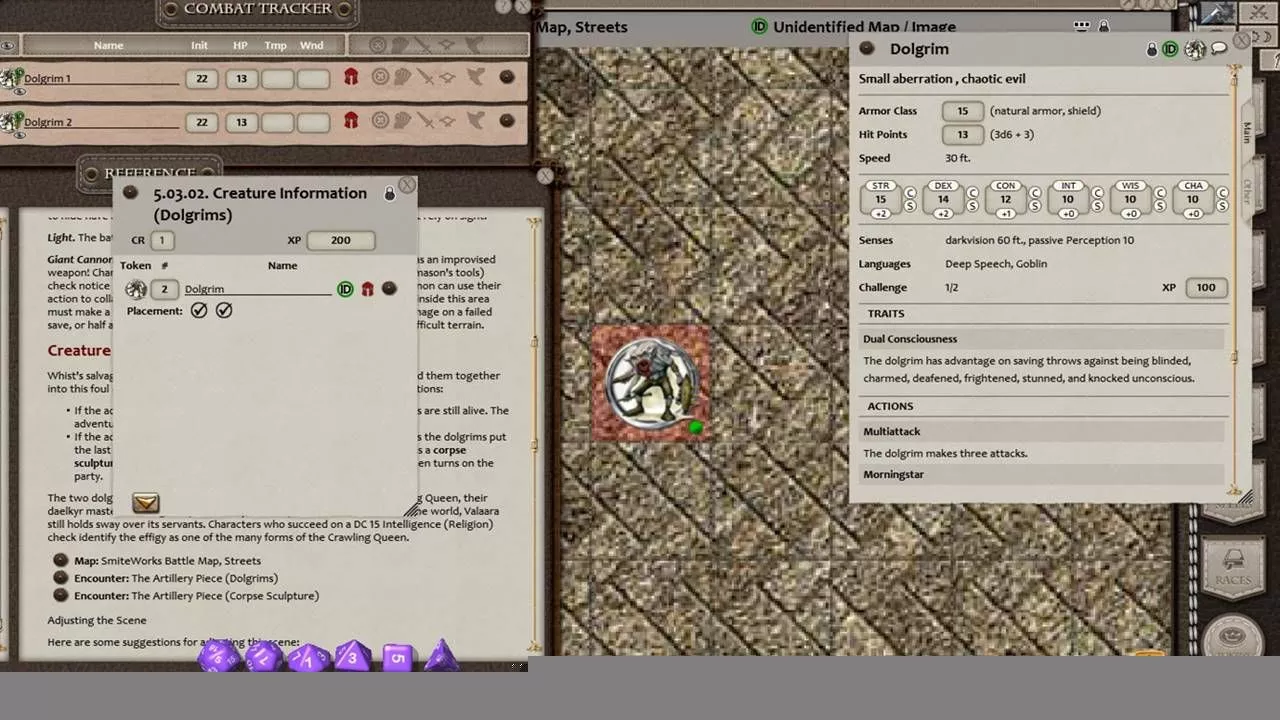The image size is (1280, 720).
Task: Toggle the green ID icon in the map title bar
Action: 759,27
